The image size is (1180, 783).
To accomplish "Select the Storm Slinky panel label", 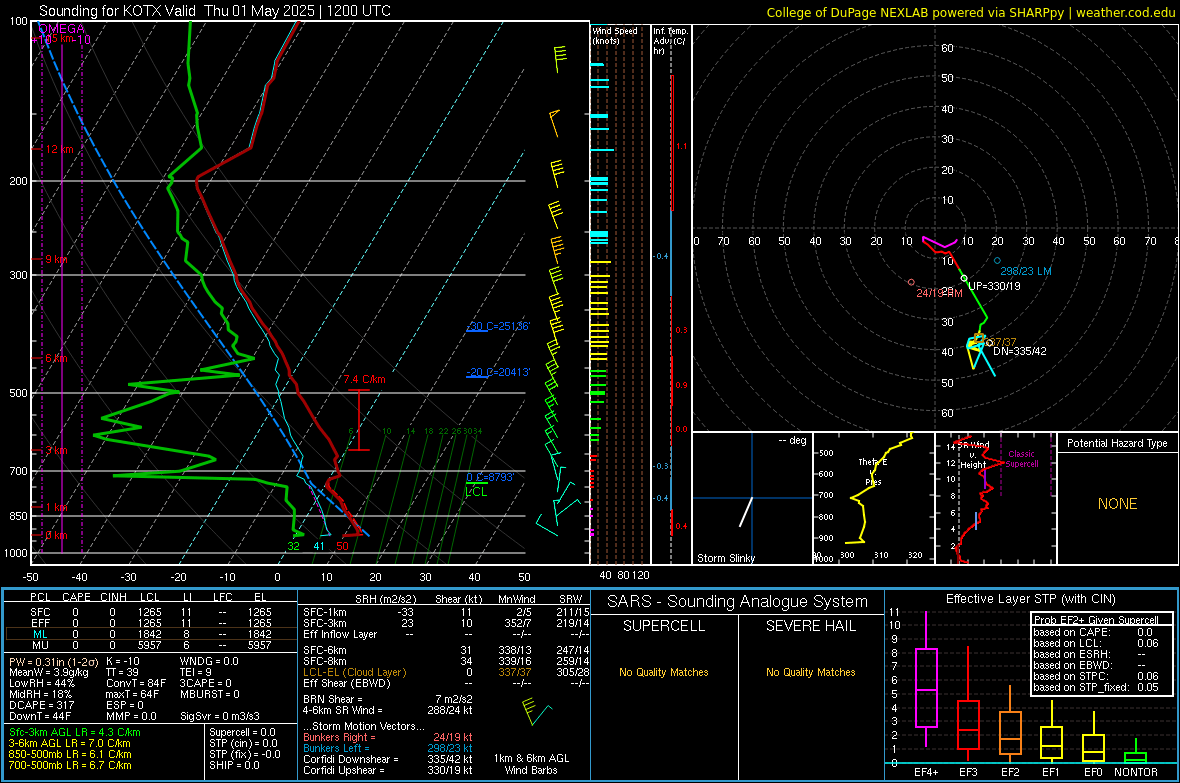I will [x=725, y=558].
